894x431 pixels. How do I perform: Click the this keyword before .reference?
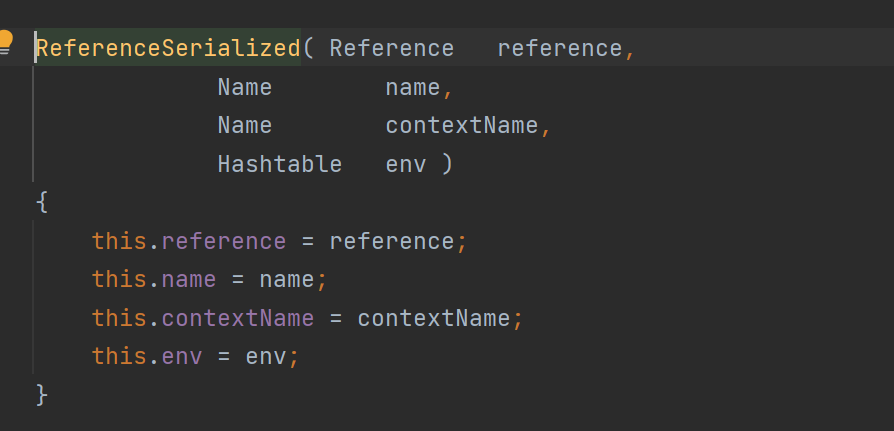(119, 241)
